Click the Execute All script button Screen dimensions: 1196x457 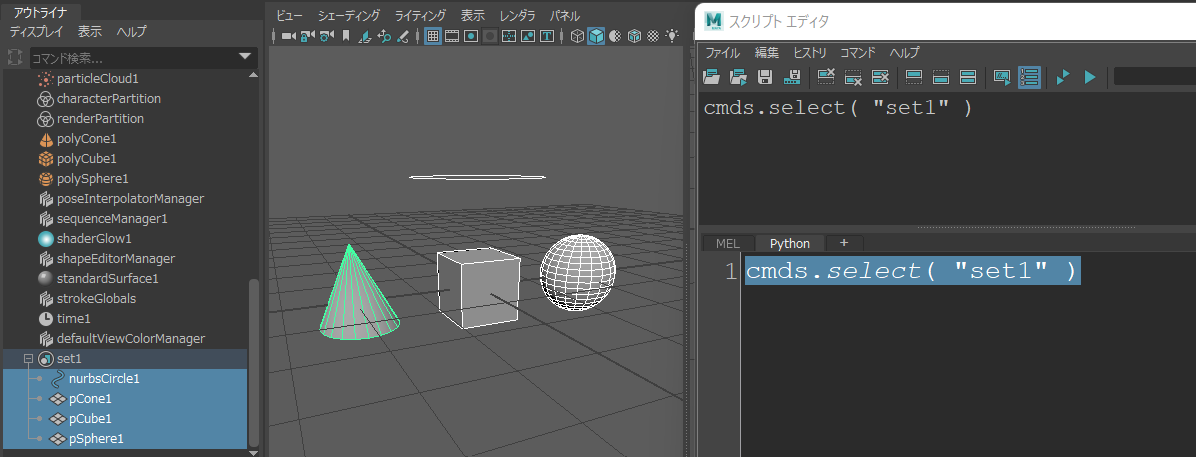point(1064,77)
